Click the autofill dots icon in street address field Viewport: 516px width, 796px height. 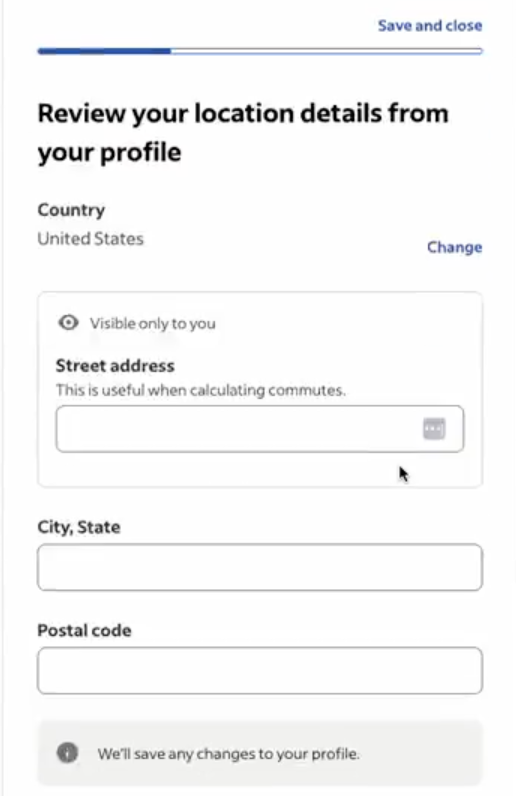click(x=434, y=428)
